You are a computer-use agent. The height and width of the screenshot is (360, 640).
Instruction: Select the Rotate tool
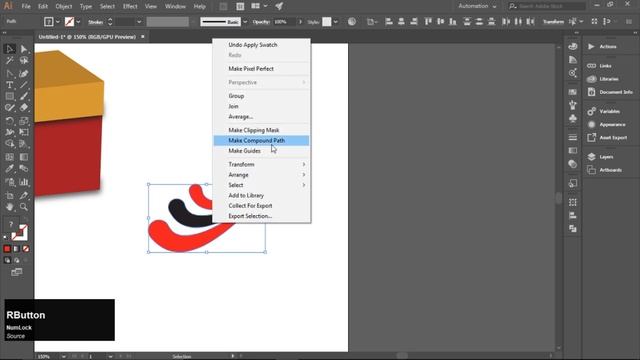[x=9, y=121]
